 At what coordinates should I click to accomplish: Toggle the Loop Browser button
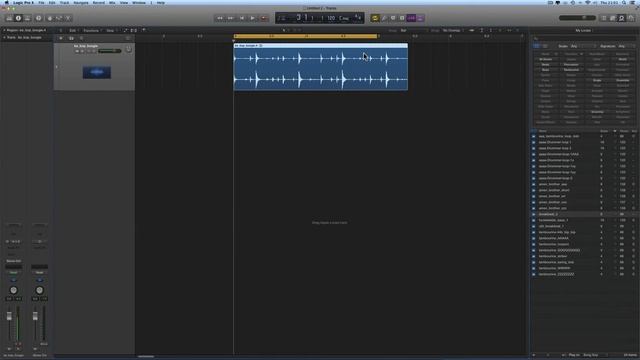(x=622, y=18)
